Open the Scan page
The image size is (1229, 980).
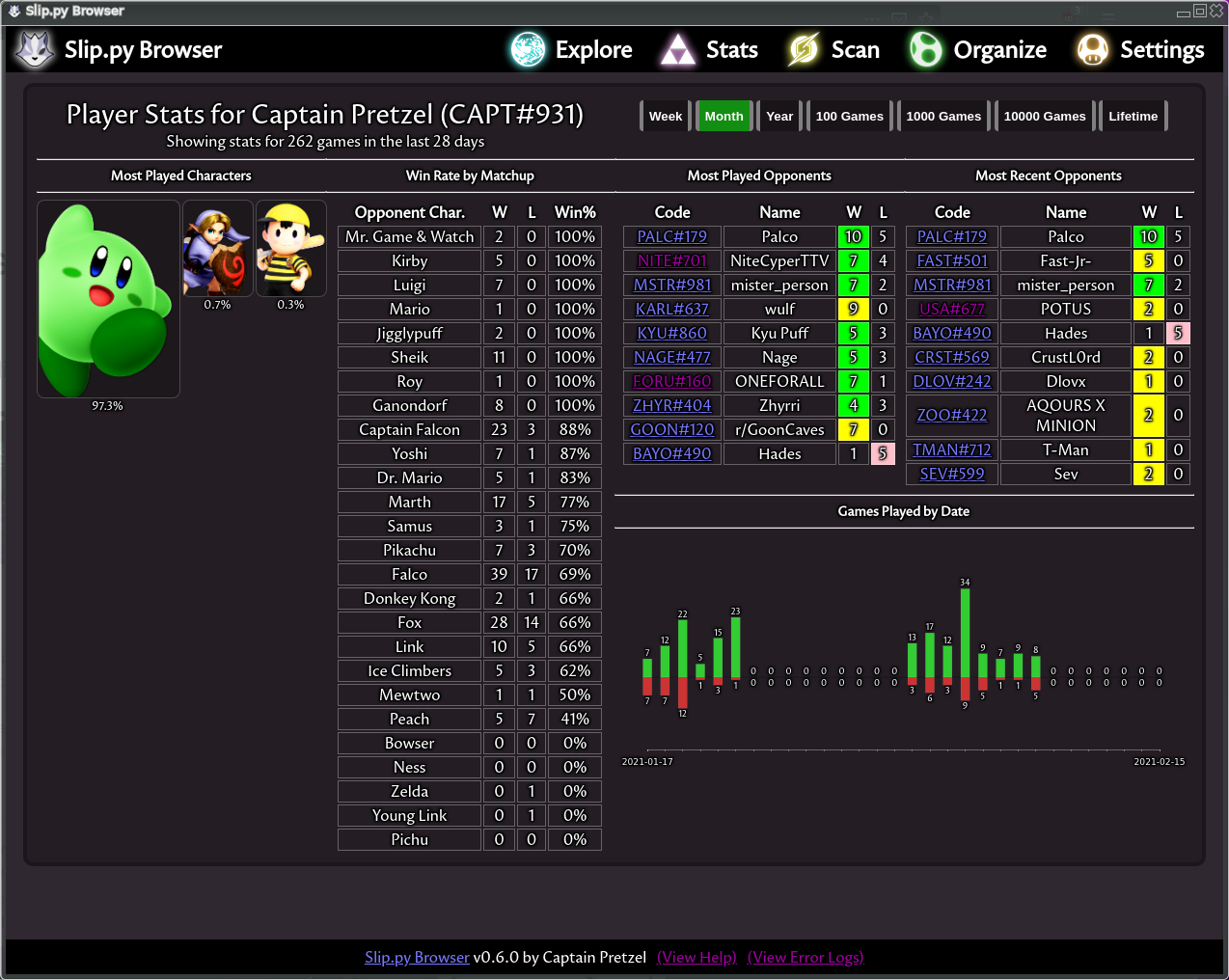pyautogui.click(x=833, y=49)
